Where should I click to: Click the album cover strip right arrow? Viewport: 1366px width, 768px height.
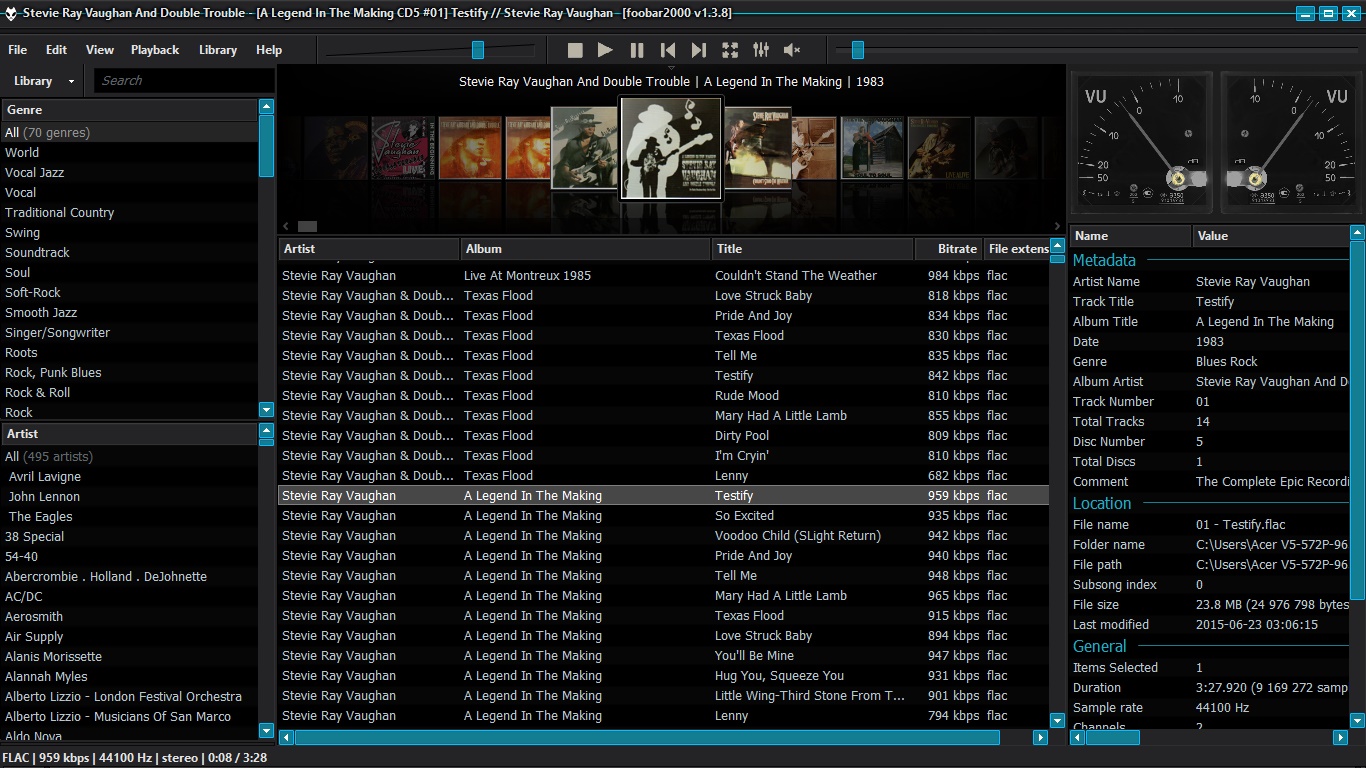click(1058, 227)
